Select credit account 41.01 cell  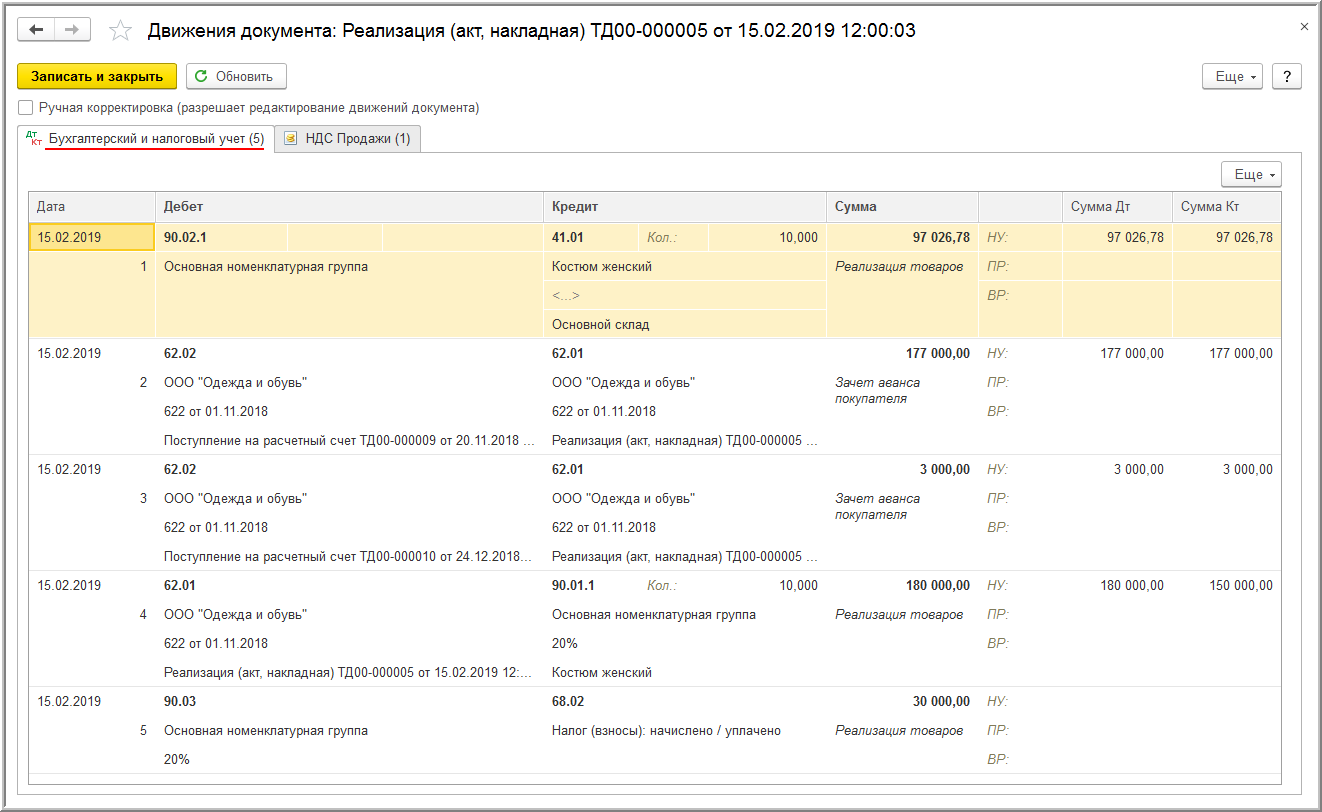tap(590, 237)
